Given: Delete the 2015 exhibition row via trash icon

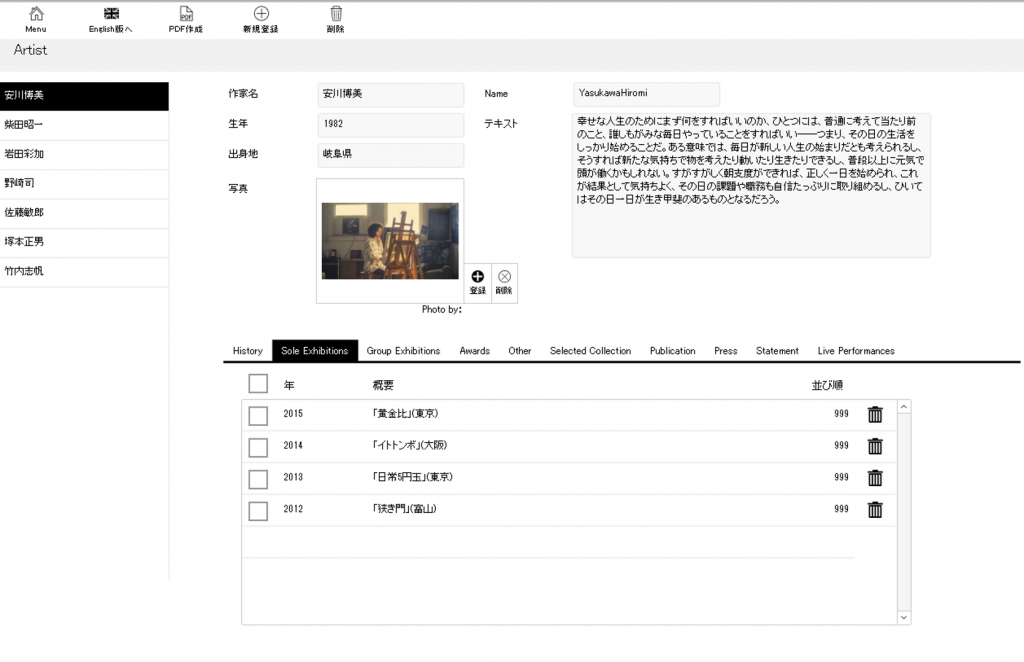Looking at the screenshot, I should click(x=875, y=414).
